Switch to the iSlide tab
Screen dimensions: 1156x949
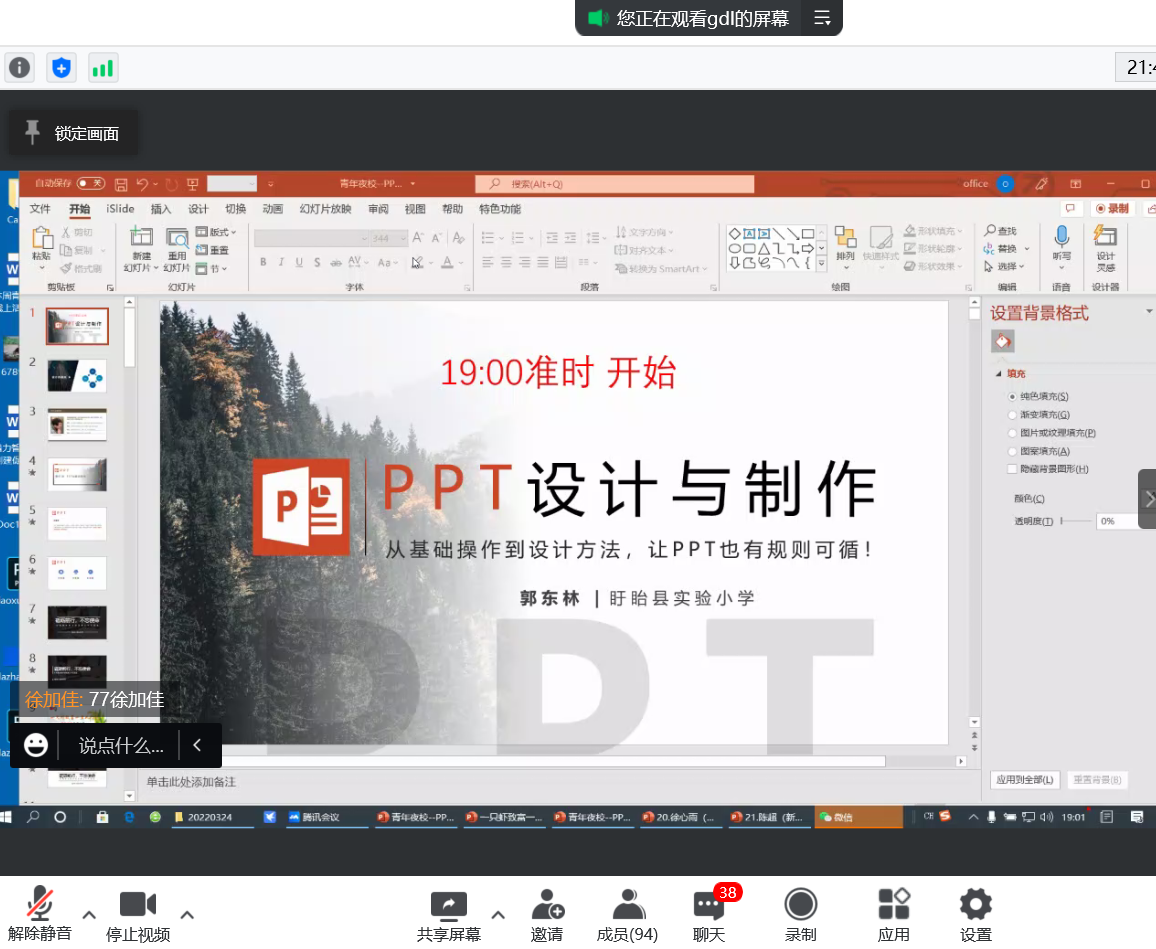tap(120, 209)
